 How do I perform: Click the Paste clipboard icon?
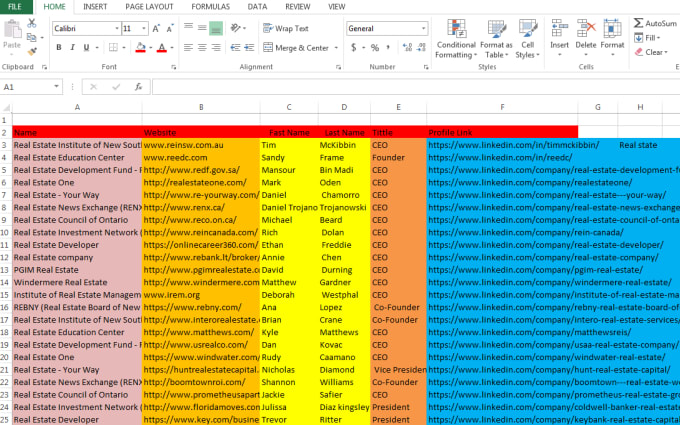tap(12, 30)
